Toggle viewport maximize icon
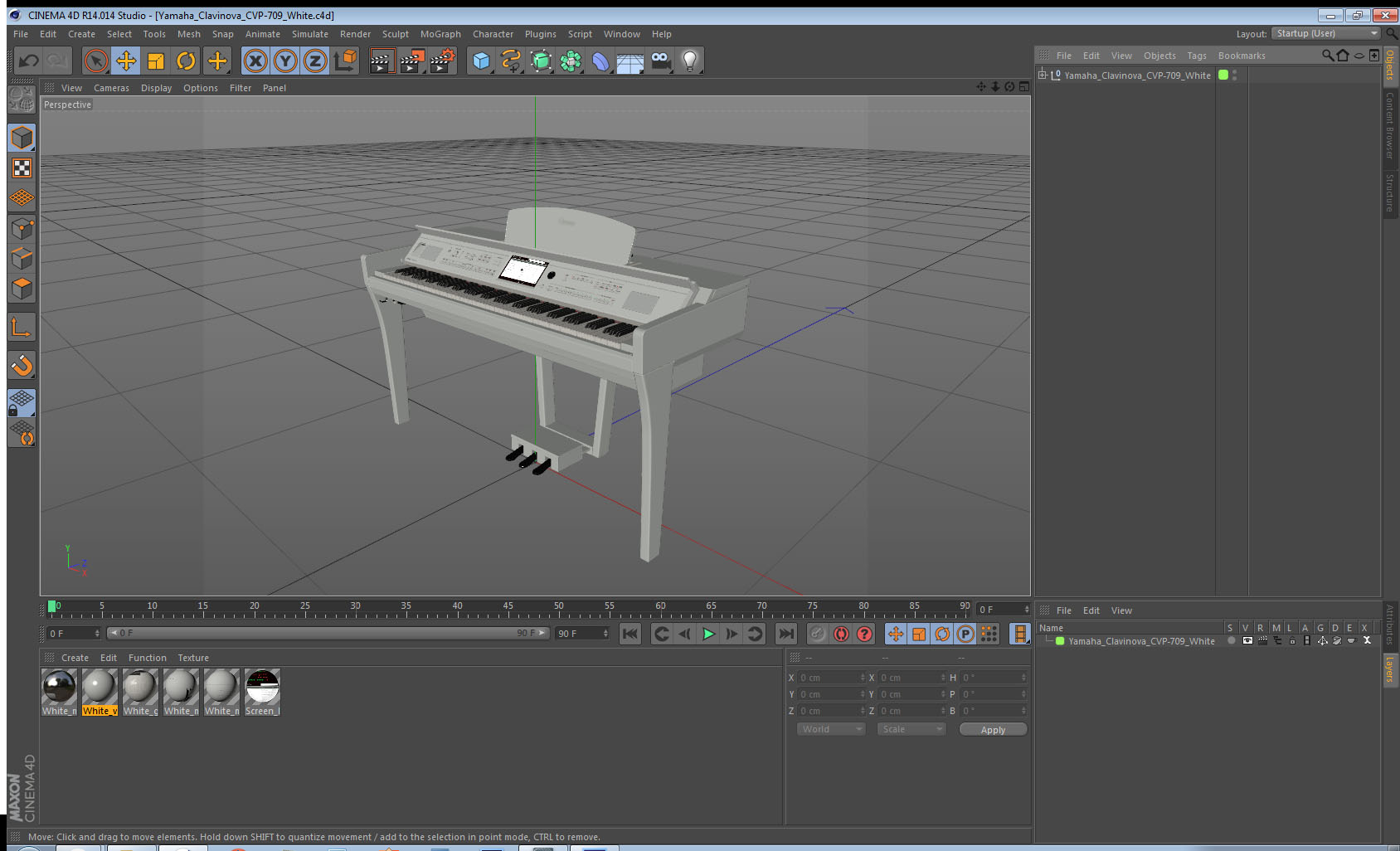 coord(1024,86)
